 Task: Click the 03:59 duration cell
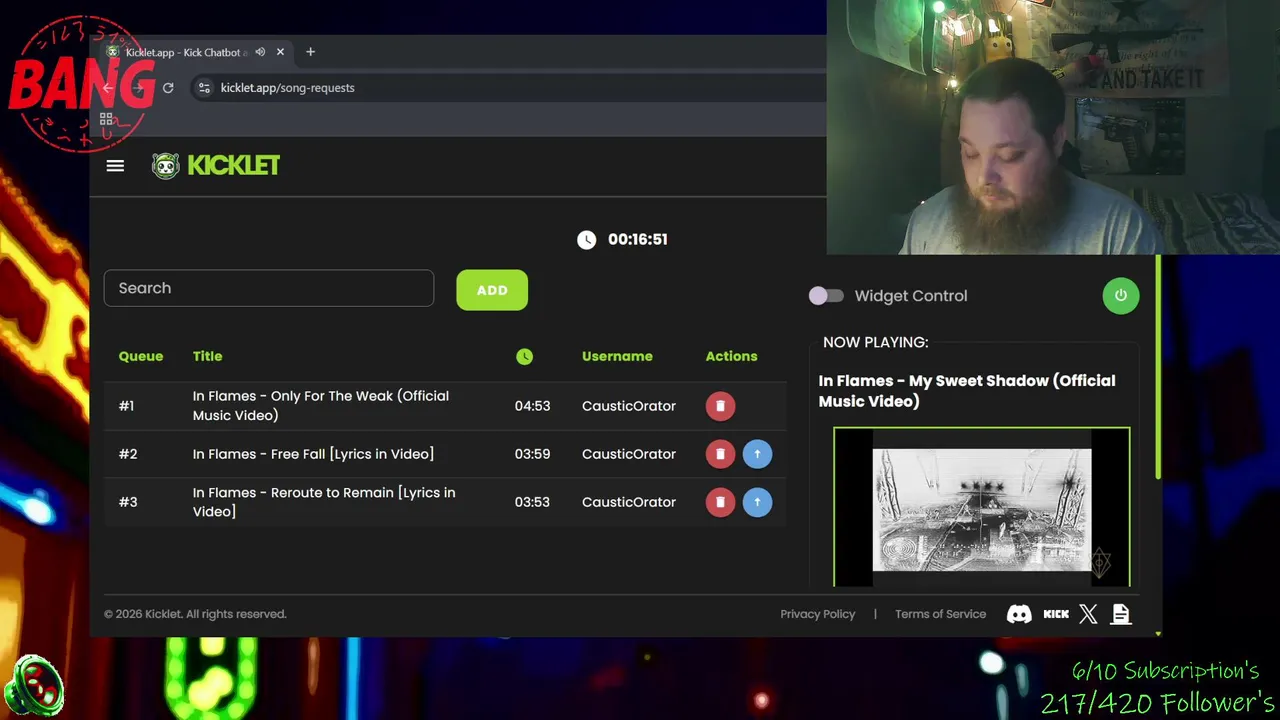pyautogui.click(x=532, y=454)
